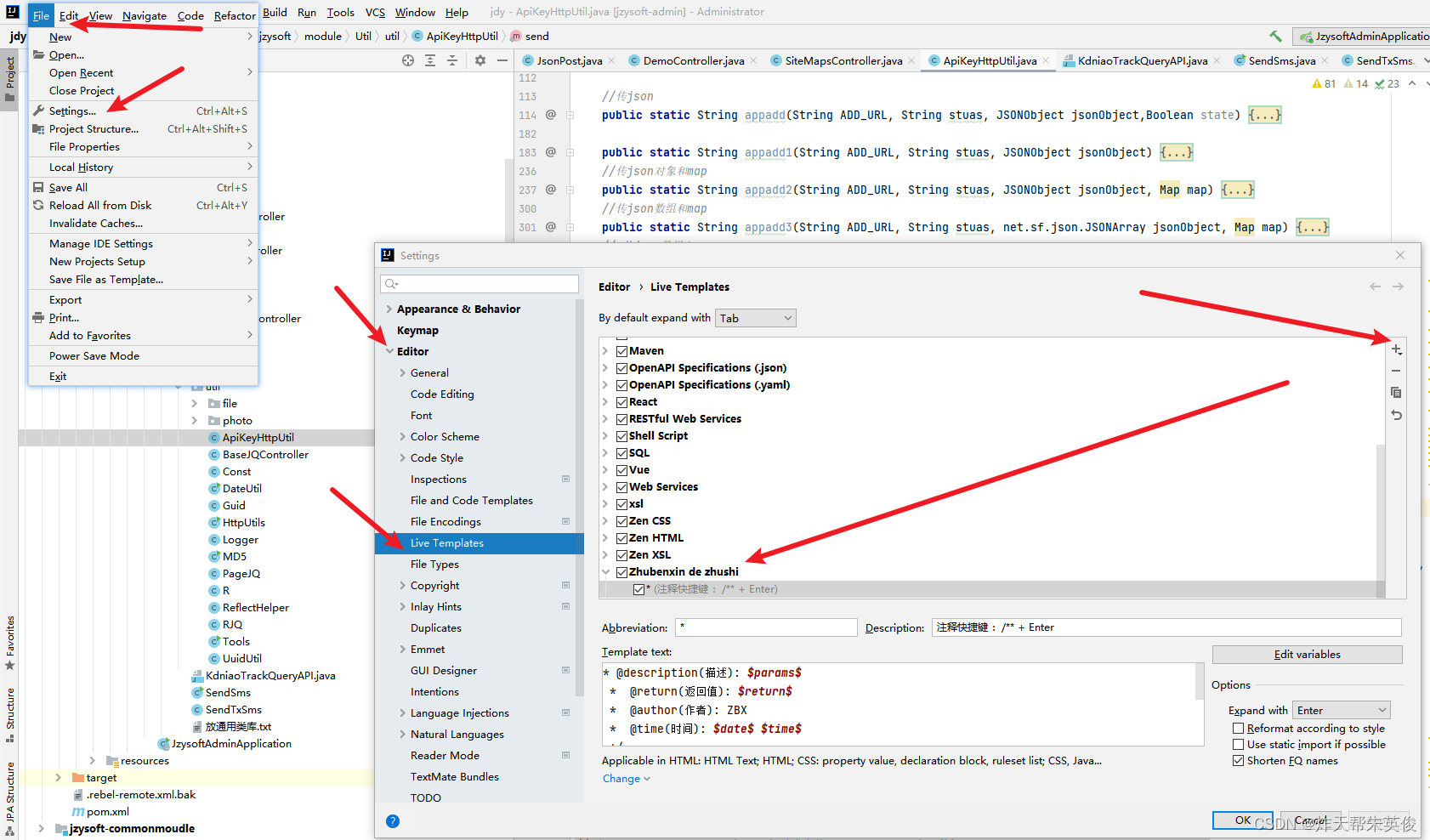Expand the Color Scheme settings node

[x=403, y=436]
